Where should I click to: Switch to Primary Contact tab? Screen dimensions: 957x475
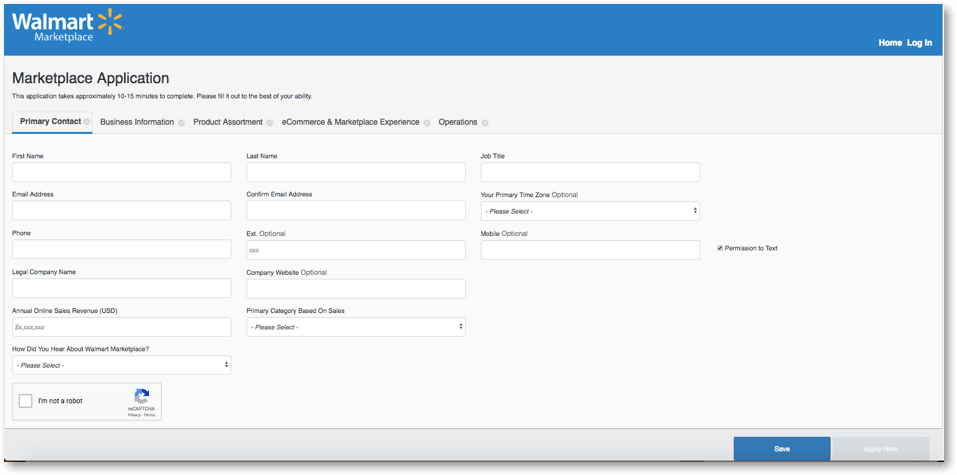click(51, 121)
